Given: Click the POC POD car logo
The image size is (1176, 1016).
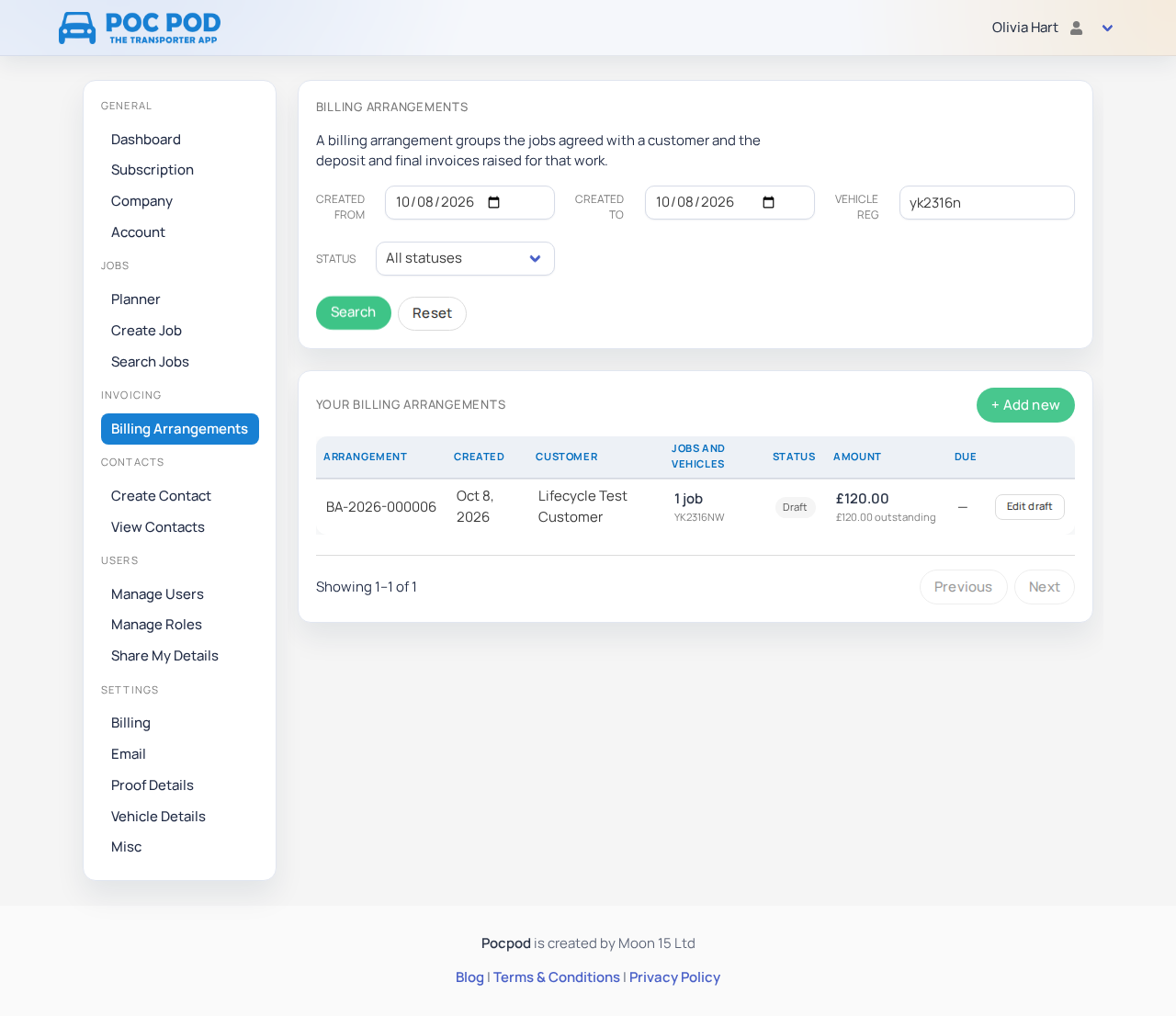Looking at the screenshot, I should click(140, 28).
